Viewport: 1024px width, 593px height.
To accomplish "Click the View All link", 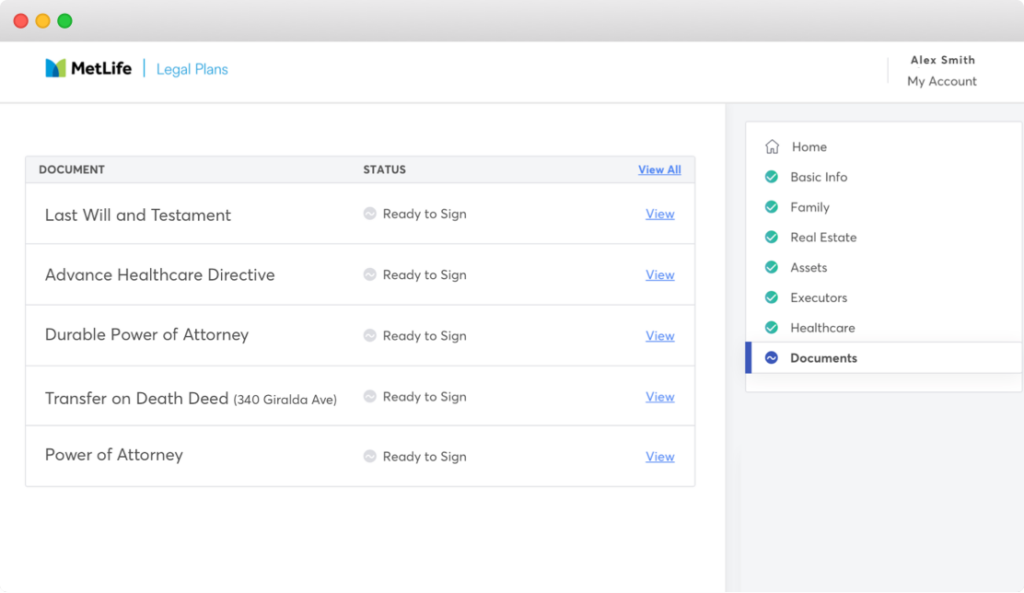I will tap(660, 170).
